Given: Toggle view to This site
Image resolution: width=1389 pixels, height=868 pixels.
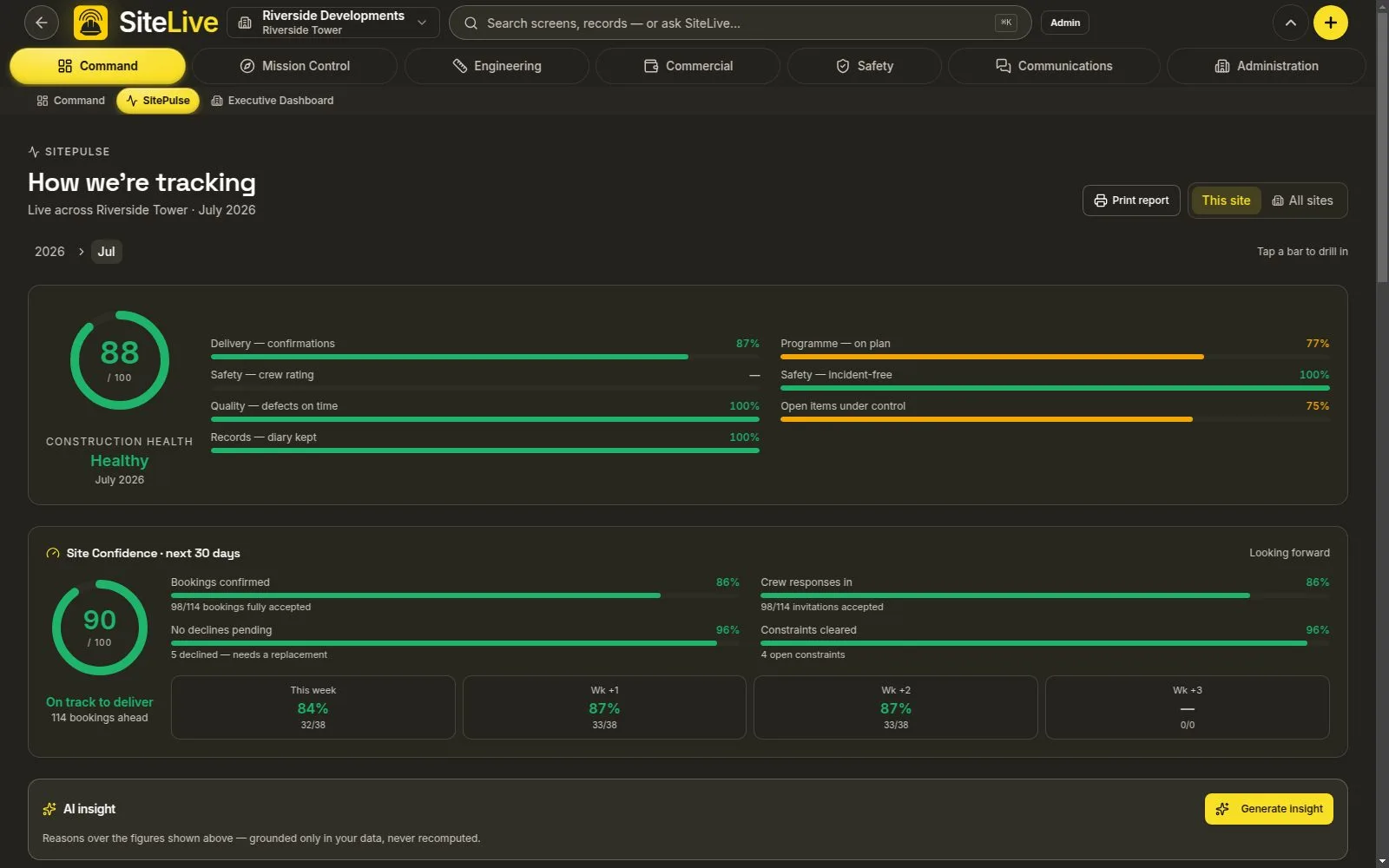Looking at the screenshot, I should point(1226,201).
